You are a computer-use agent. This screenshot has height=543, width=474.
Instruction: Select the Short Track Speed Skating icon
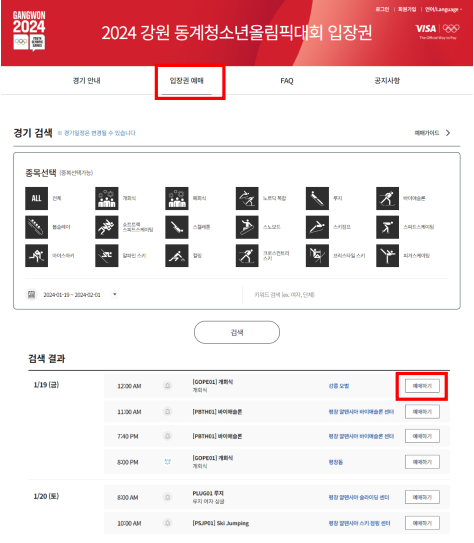[x=107, y=227]
